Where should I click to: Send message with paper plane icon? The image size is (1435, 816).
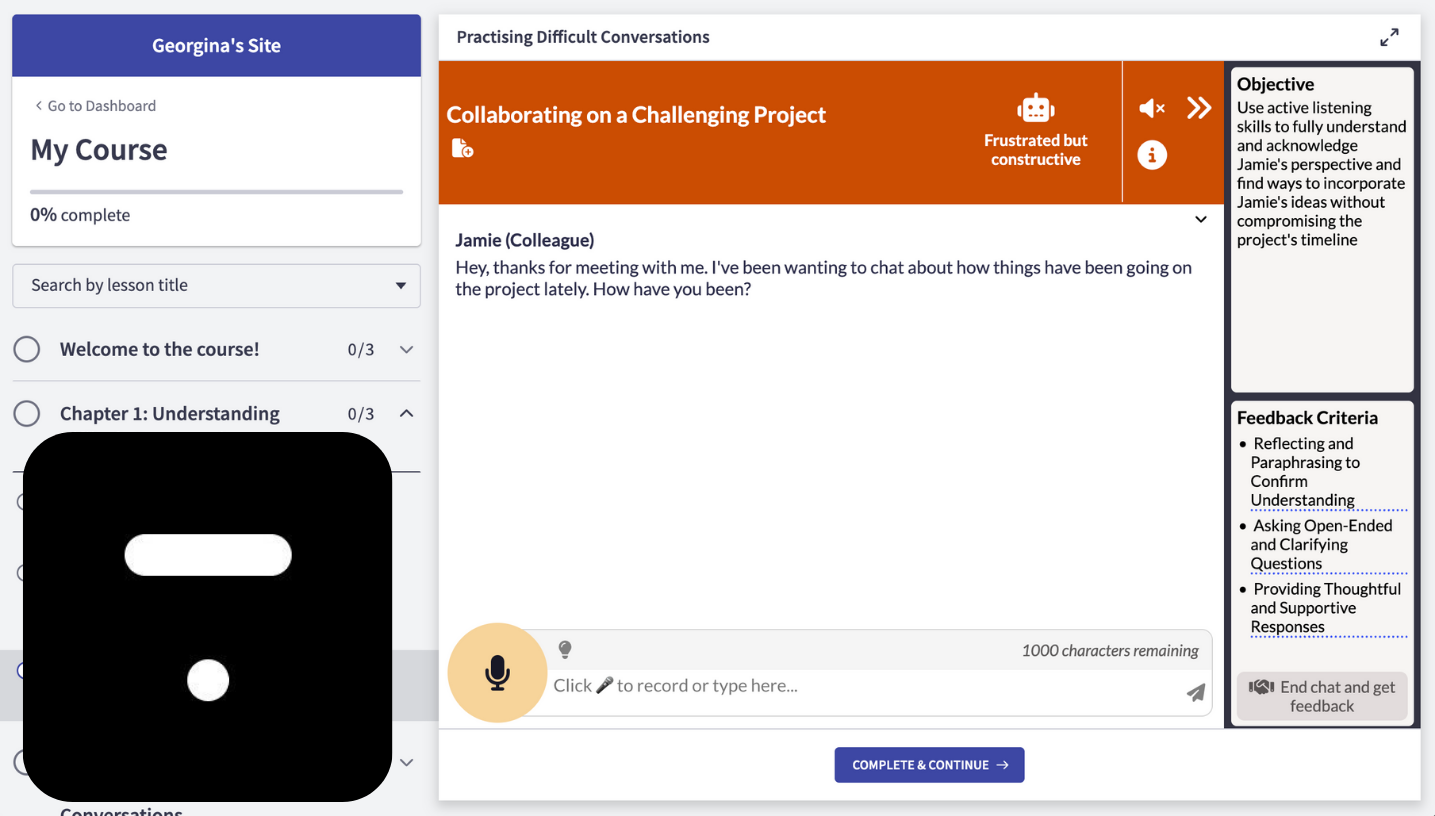click(x=1195, y=692)
